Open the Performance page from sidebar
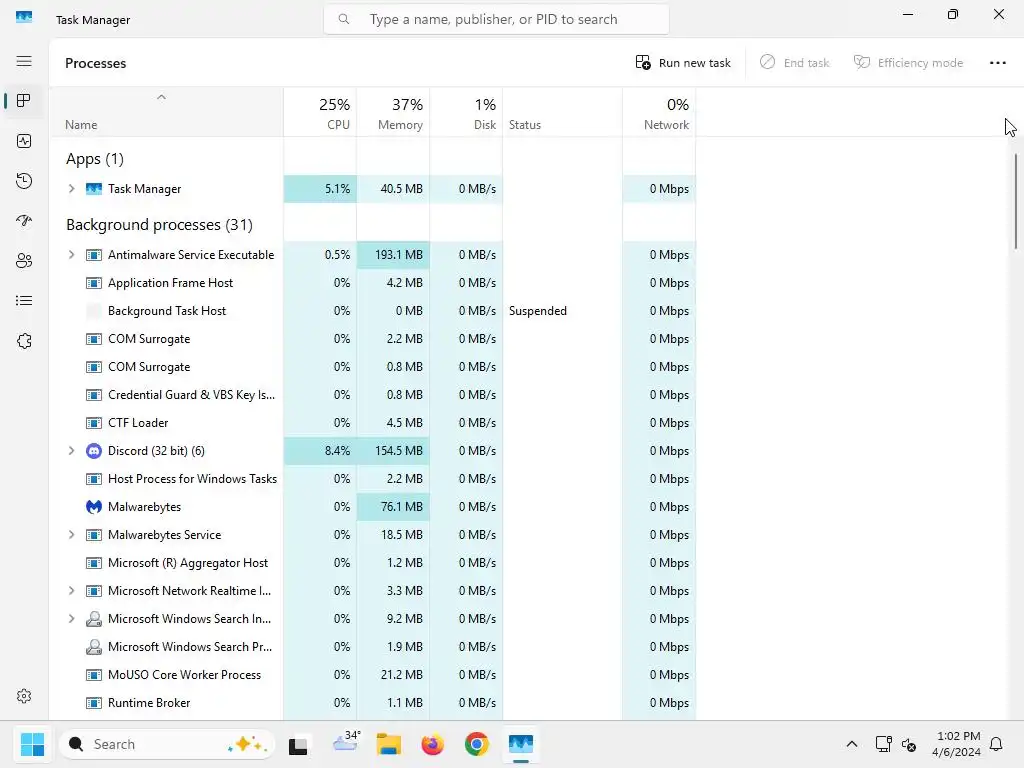 24,141
